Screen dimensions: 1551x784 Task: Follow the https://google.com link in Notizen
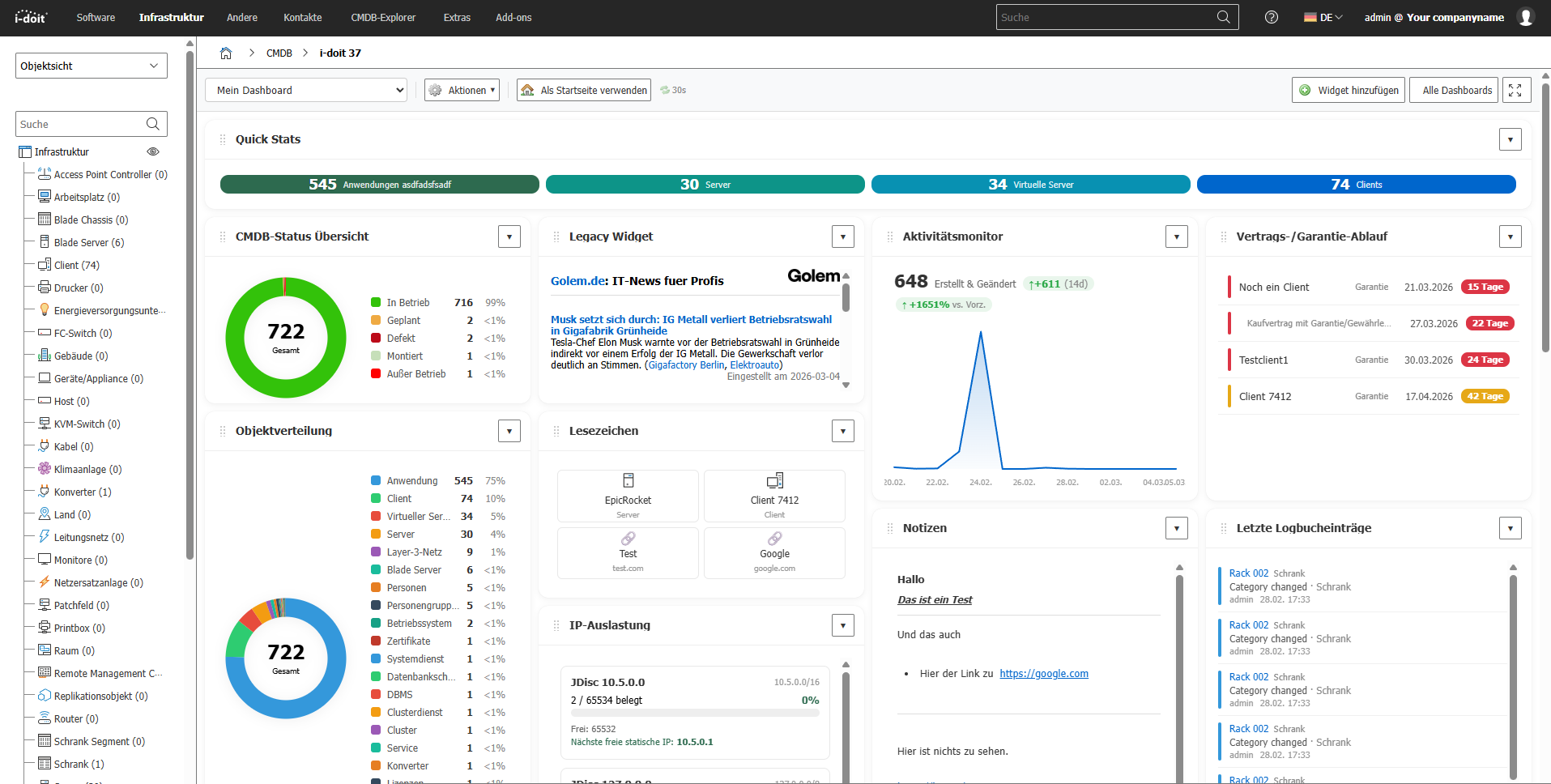tap(1043, 673)
